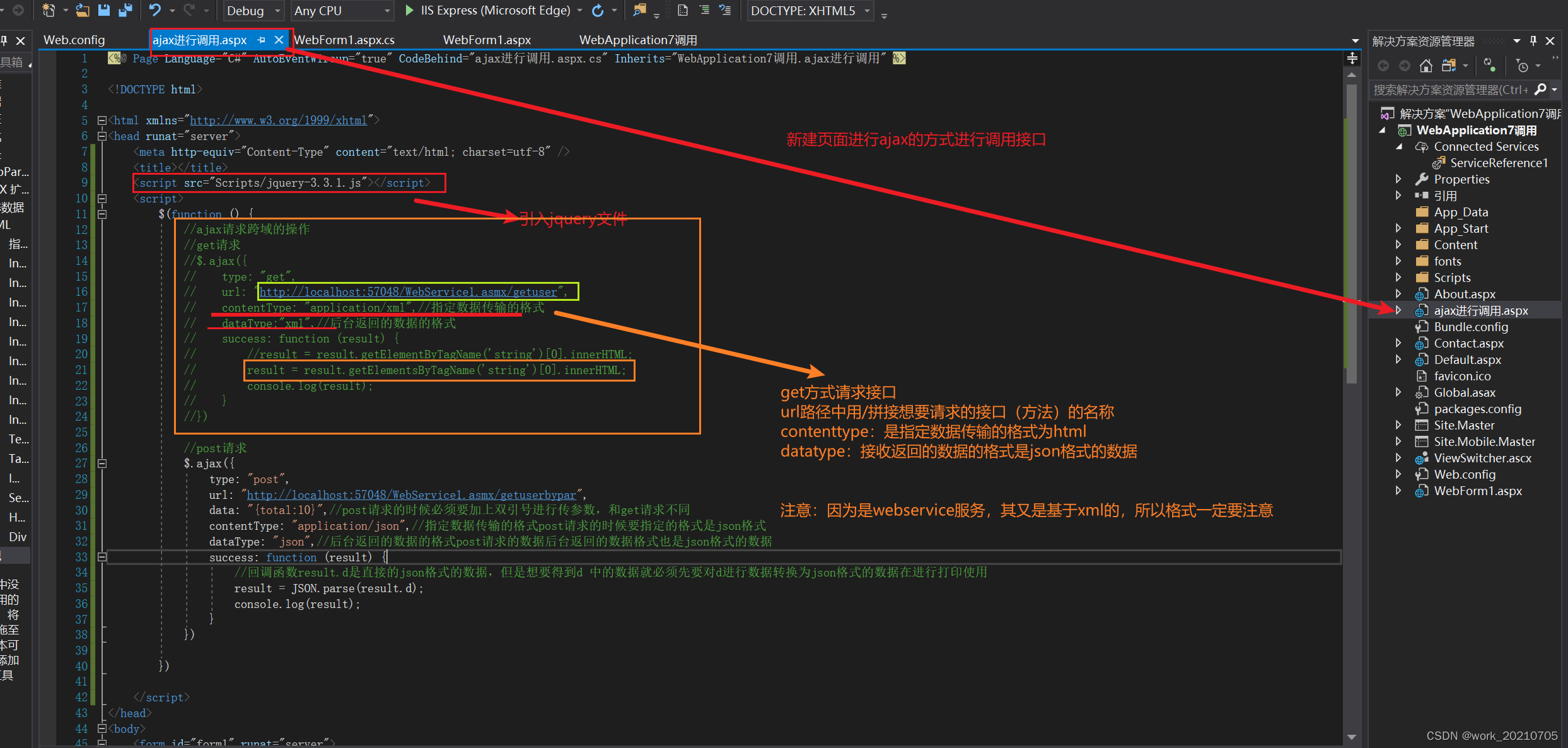Collapse the WebApplication7调用 project node
Viewport: 1568px width, 748px height.
1383,130
